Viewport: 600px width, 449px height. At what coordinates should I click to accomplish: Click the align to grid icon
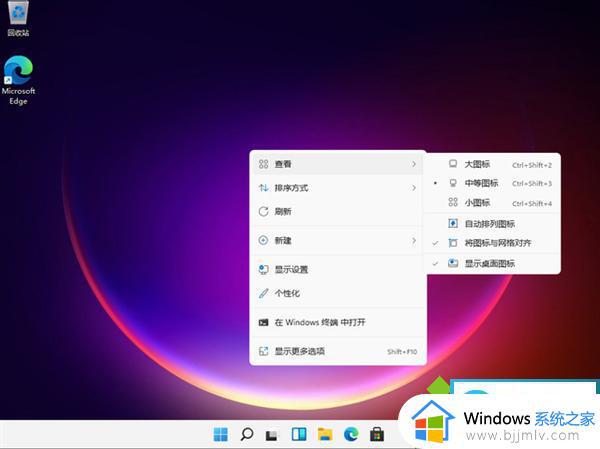pos(453,243)
